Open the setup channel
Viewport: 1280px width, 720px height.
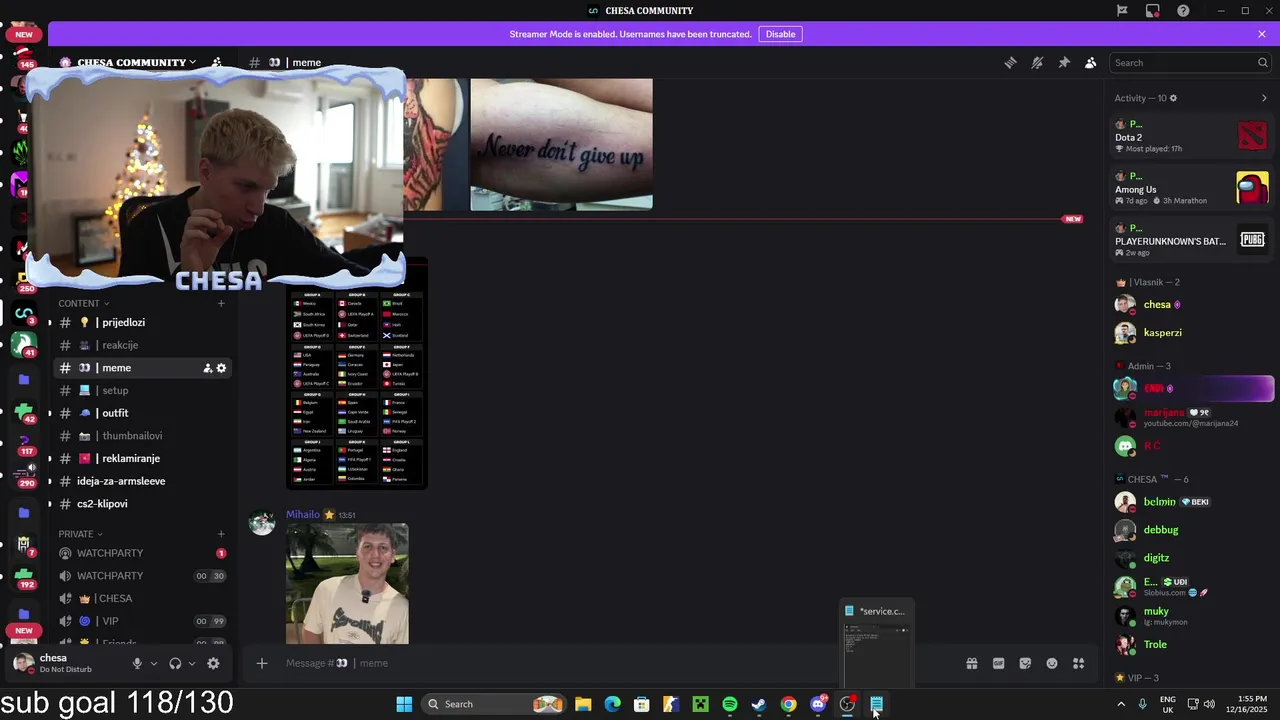click(x=144, y=390)
